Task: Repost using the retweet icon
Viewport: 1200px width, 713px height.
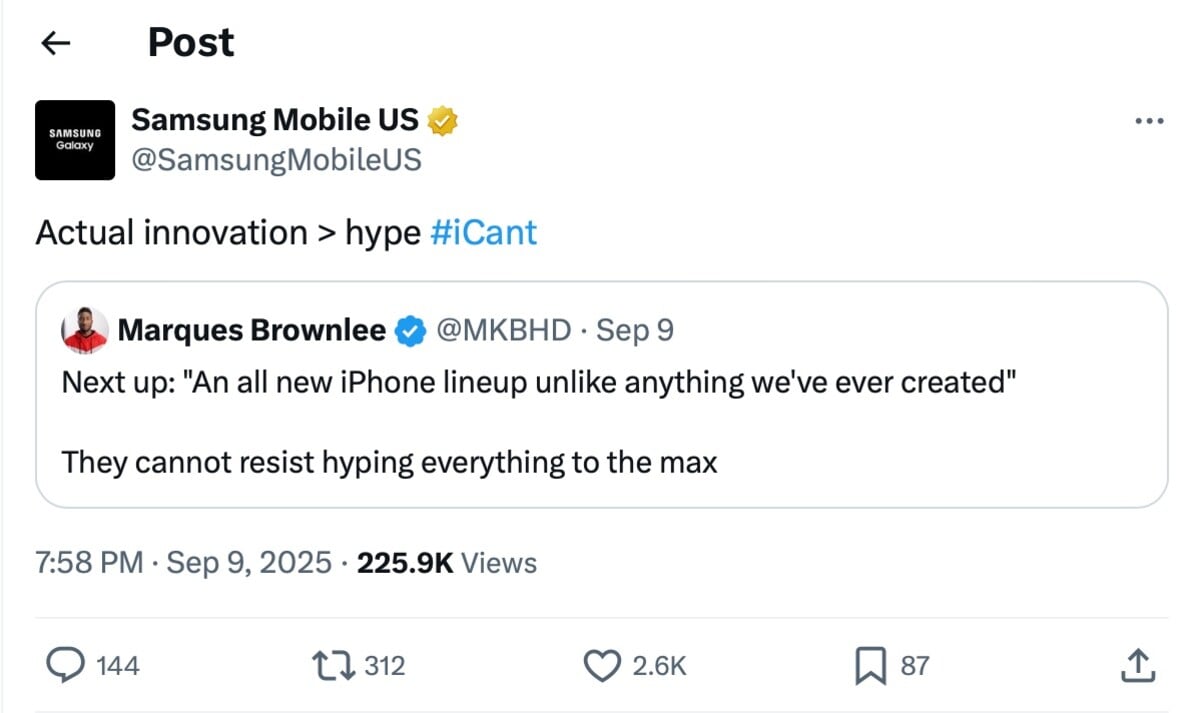Action: tap(333, 665)
